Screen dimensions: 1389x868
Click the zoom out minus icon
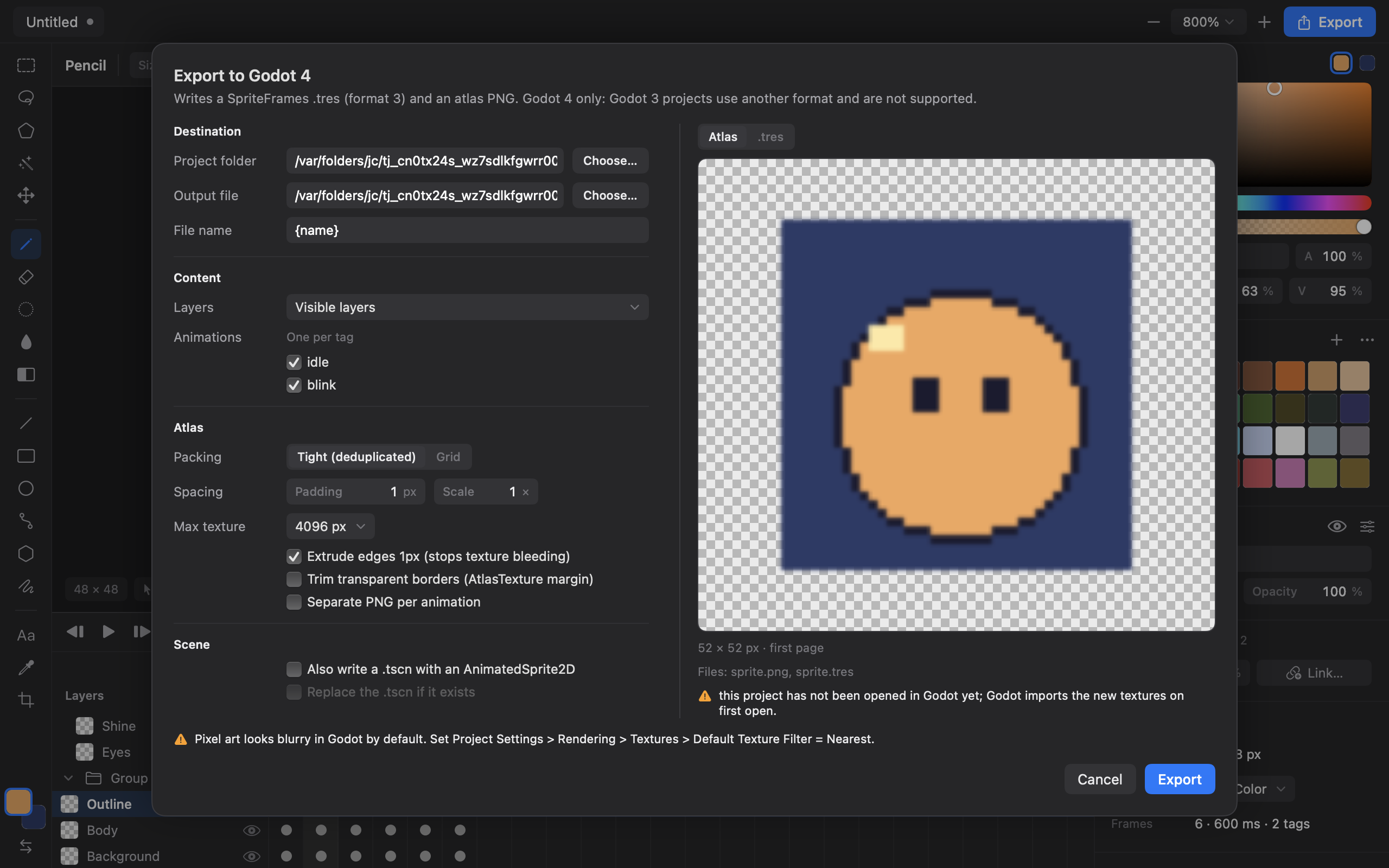pyautogui.click(x=1153, y=22)
